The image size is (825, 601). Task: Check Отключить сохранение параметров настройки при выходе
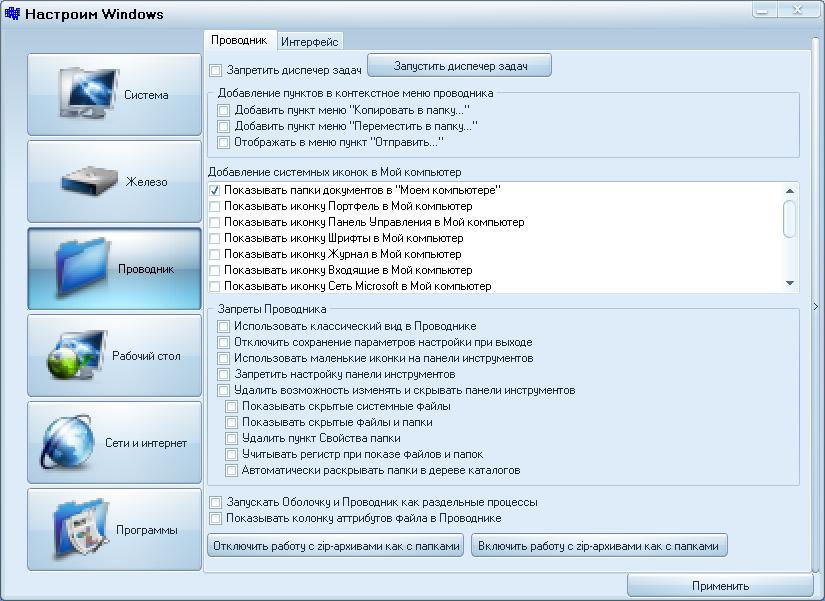point(223,342)
